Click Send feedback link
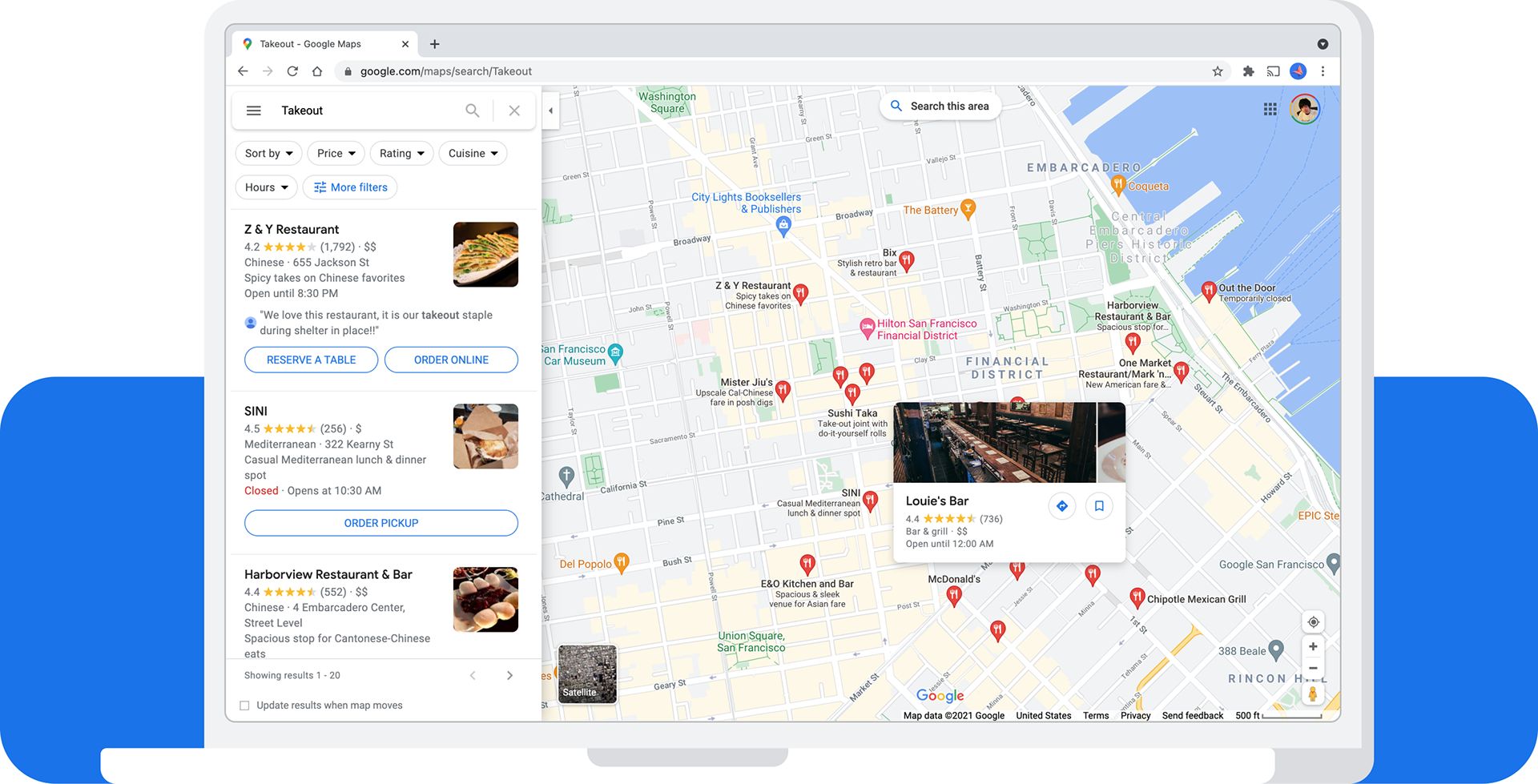The width and height of the screenshot is (1538, 784). pos(1192,716)
